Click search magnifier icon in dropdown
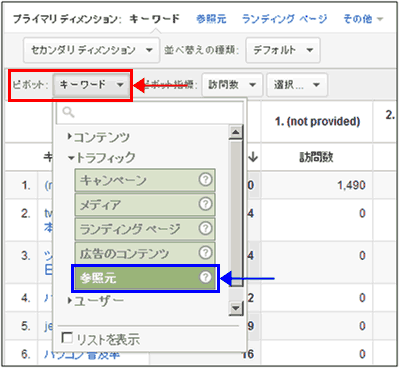 point(68,112)
